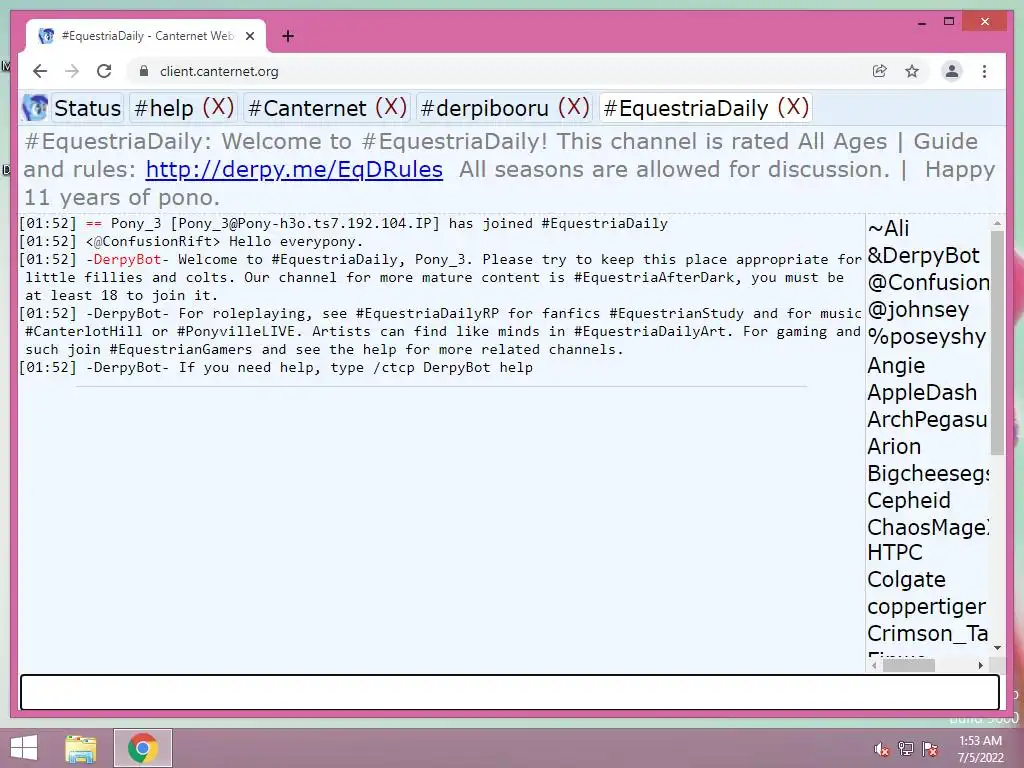Select @johnsey in the user list
This screenshot has width=1024, height=768.
[x=918, y=310]
